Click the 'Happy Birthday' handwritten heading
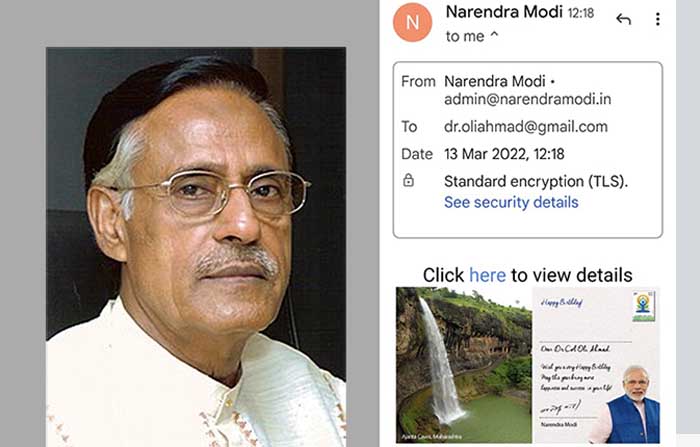 (x=562, y=303)
